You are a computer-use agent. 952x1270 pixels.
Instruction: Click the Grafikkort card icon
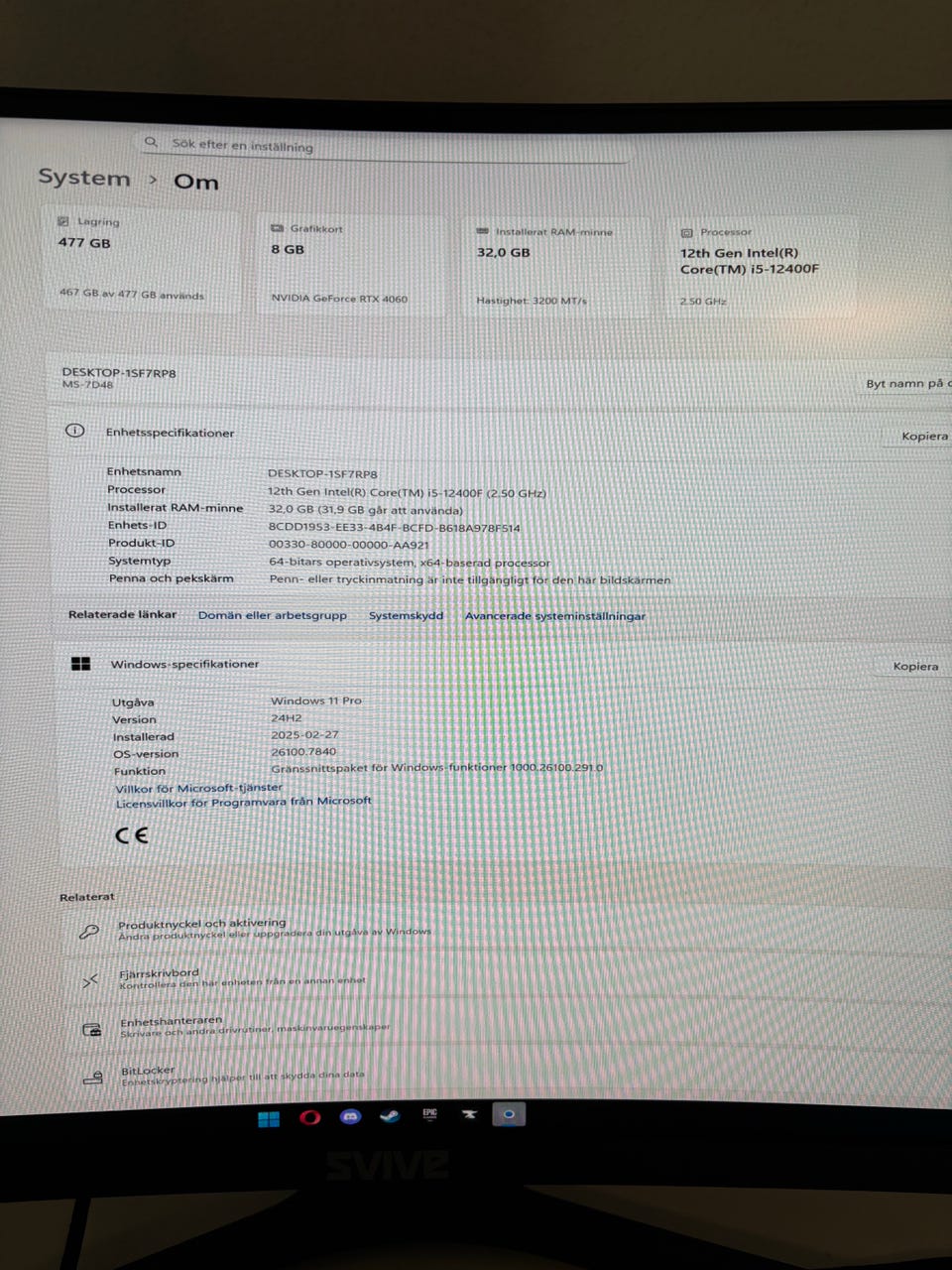[278, 228]
